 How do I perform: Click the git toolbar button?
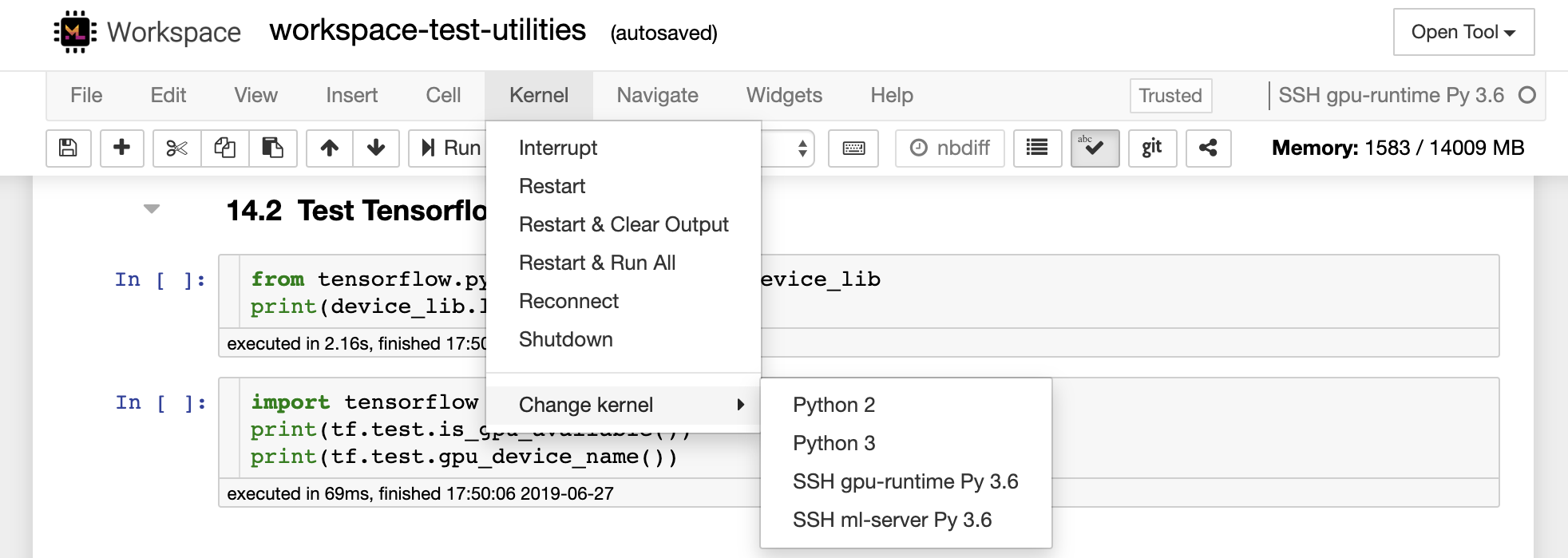[1151, 148]
